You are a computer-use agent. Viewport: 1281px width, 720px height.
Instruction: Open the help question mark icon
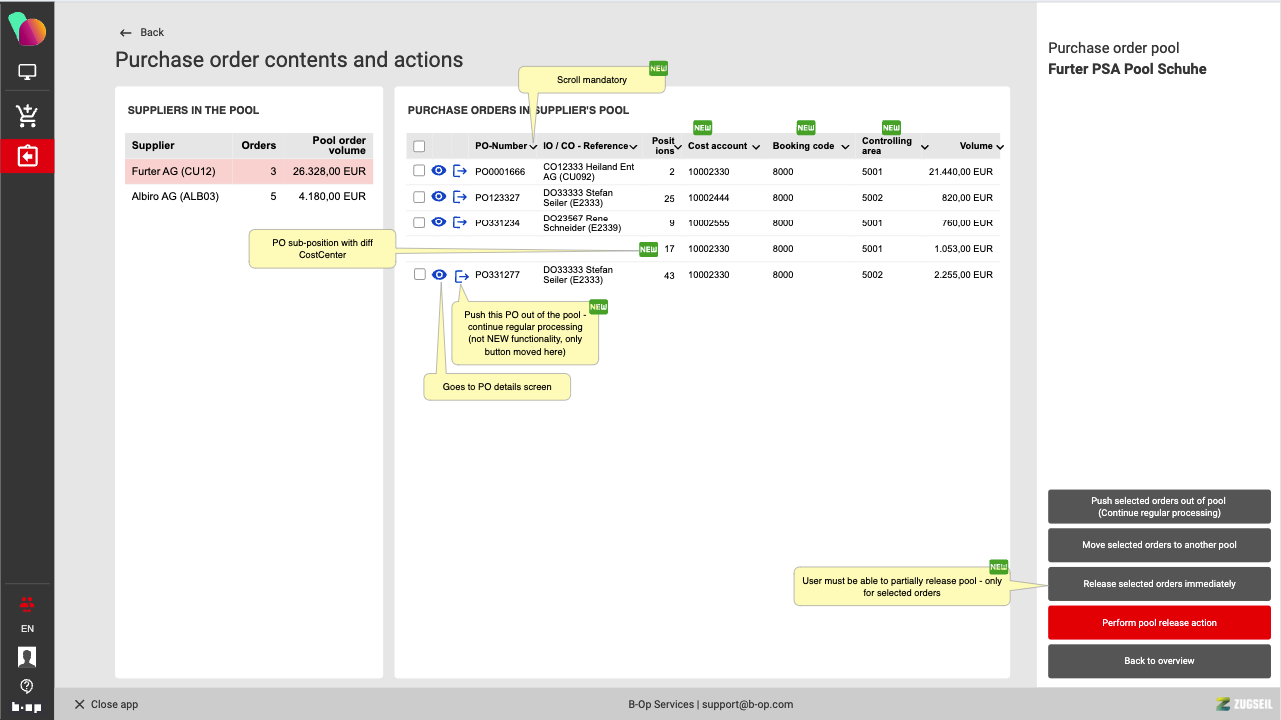[27, 686]
